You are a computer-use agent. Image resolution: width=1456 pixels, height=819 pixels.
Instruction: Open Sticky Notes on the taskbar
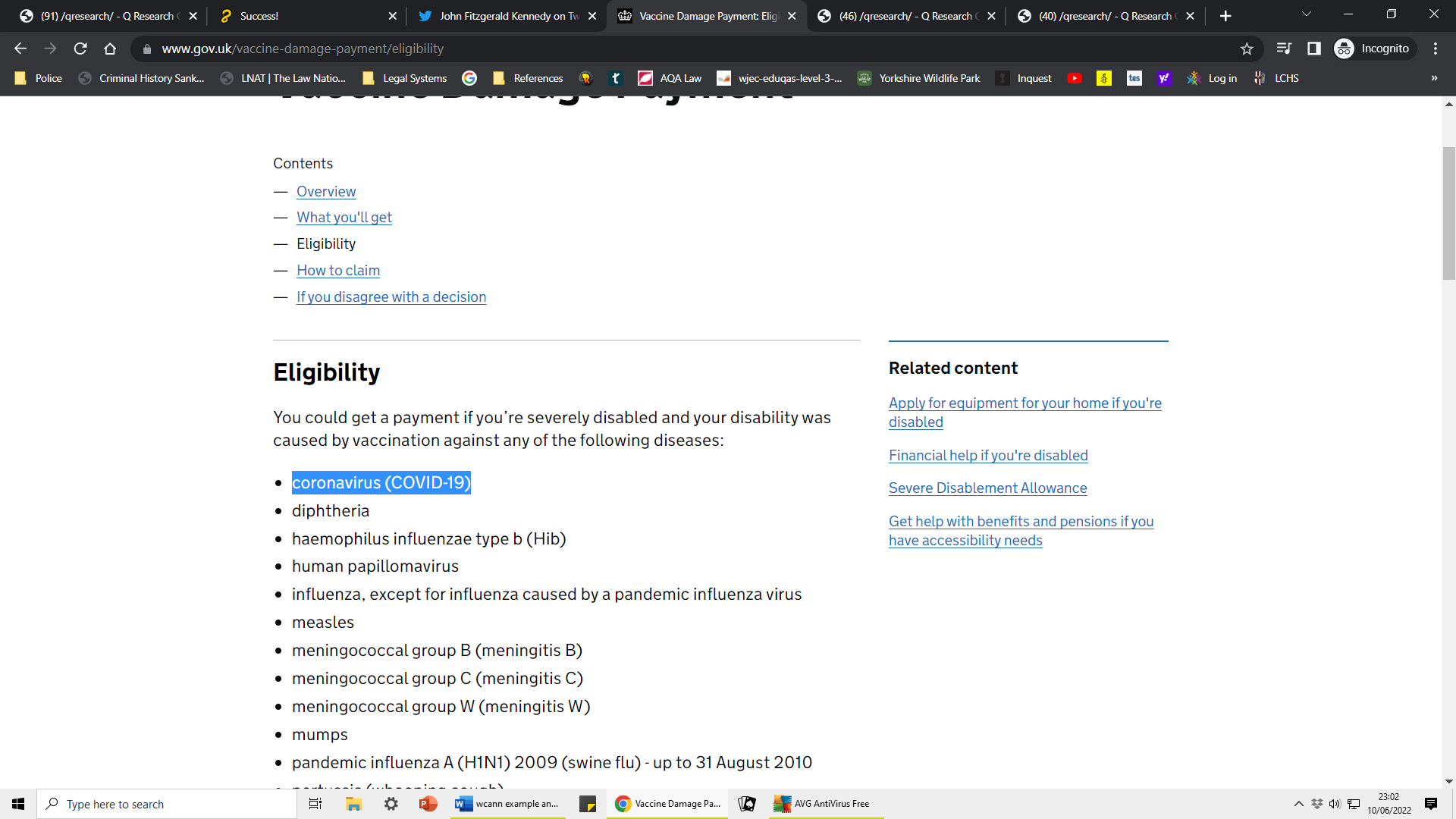point(588,804)
